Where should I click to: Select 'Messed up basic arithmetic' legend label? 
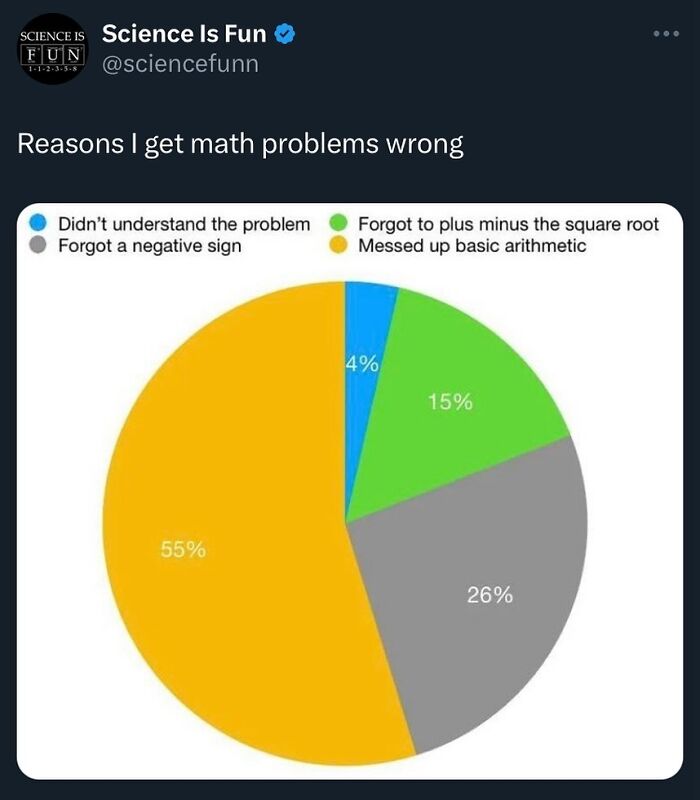(x=472, y=245)
